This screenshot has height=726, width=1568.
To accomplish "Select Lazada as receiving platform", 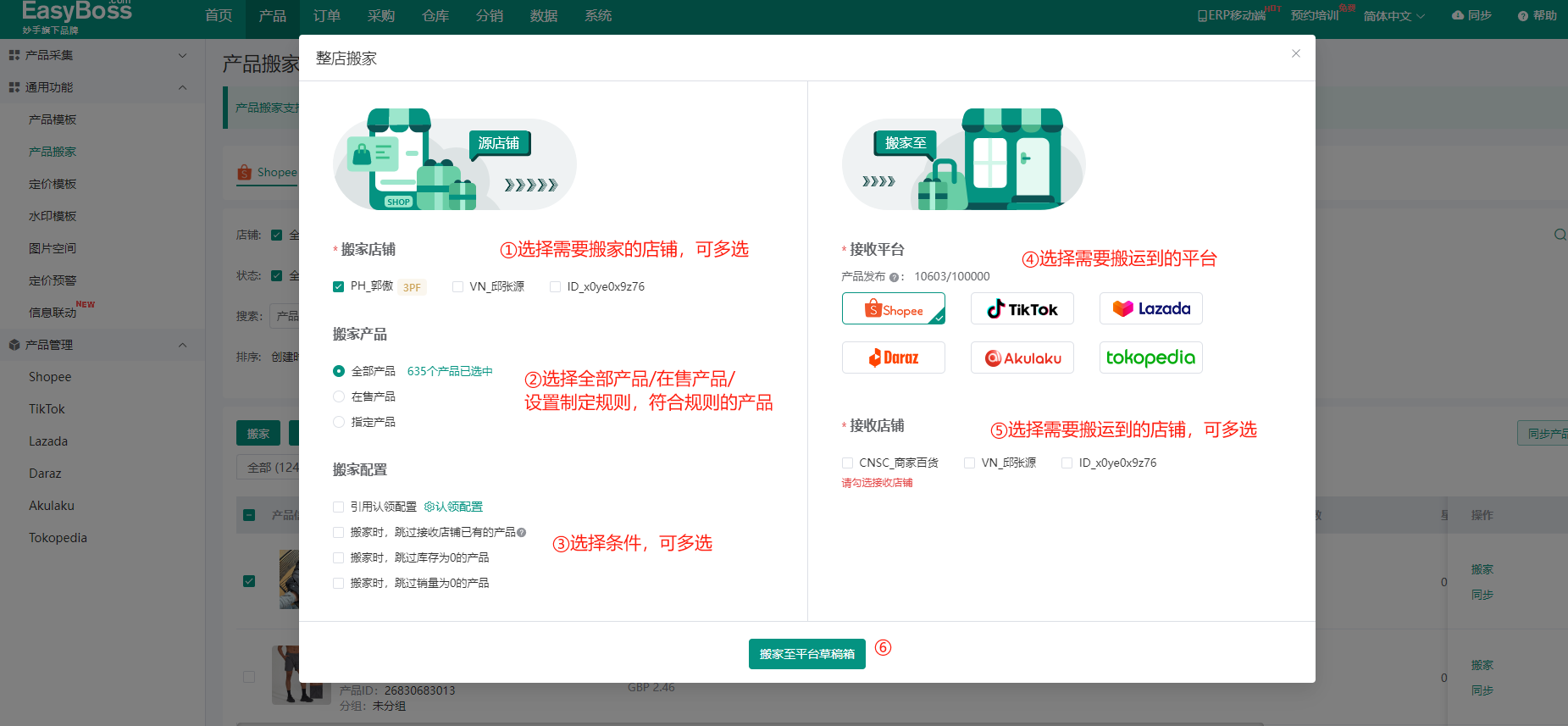I will coord(1151,308).
